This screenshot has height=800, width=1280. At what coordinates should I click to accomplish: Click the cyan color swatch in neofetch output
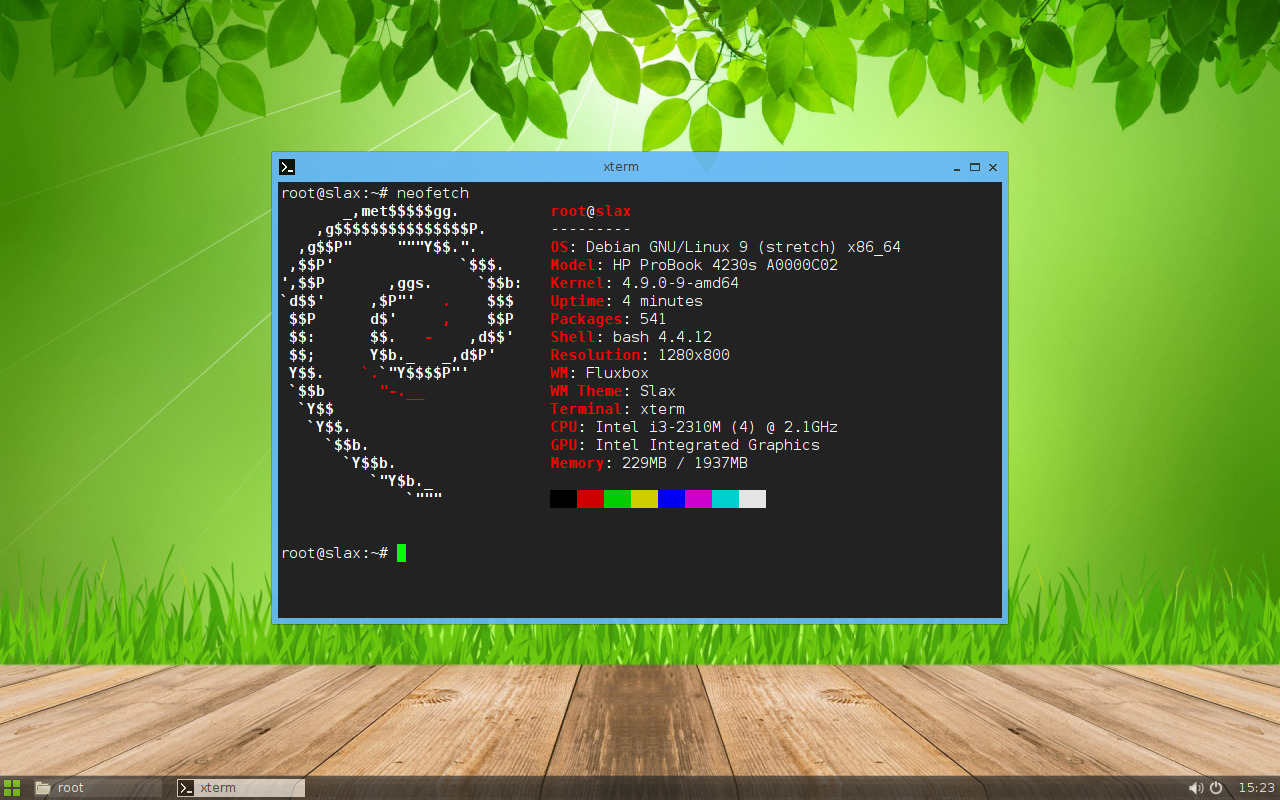click(x=724, y=498)
